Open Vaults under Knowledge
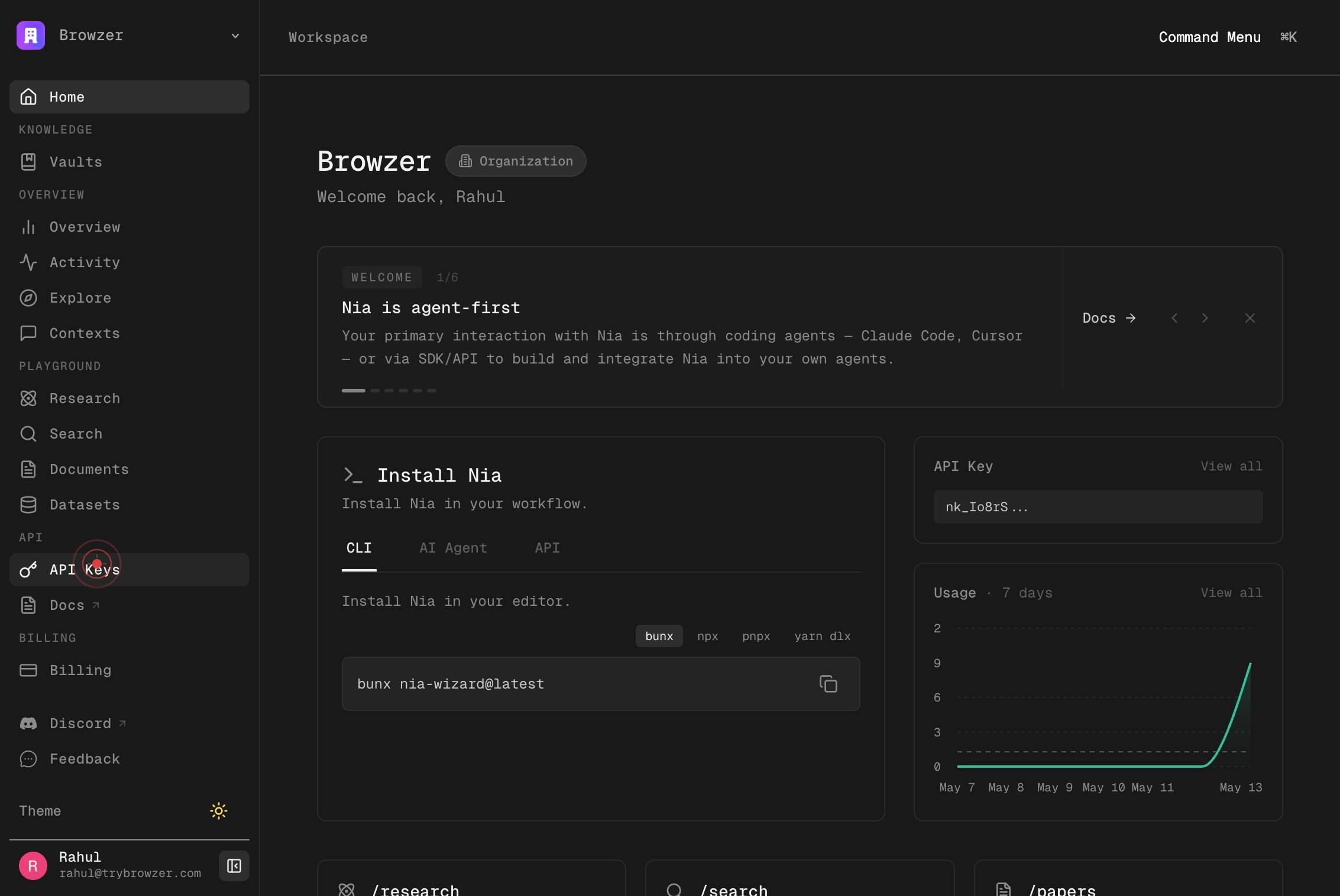Image resolution: width=1340 pixels, height=896 pixels. pyautogui.click(x=76, y=162)
